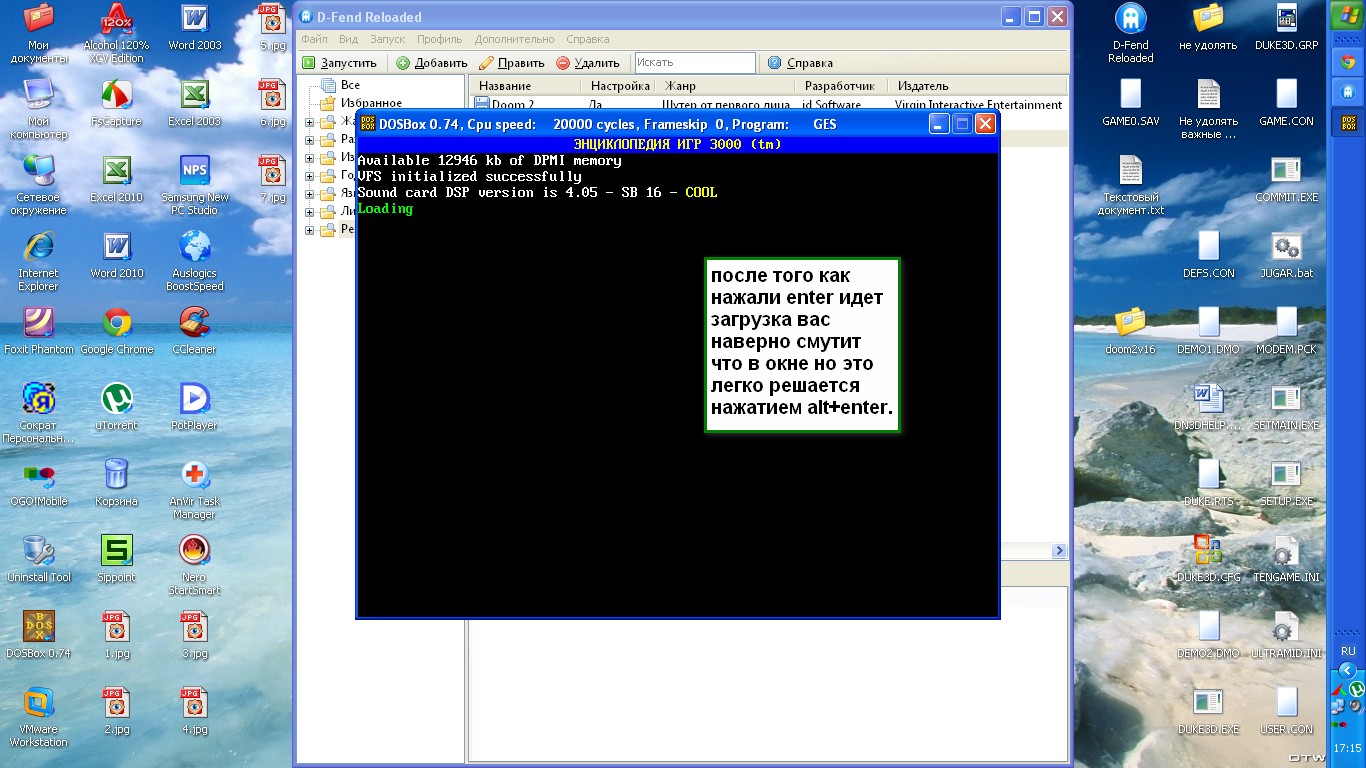Select the DOSBox 0.74 desktop shortcut
This screenshot has width=1366, height=768.
coord(39,636)
